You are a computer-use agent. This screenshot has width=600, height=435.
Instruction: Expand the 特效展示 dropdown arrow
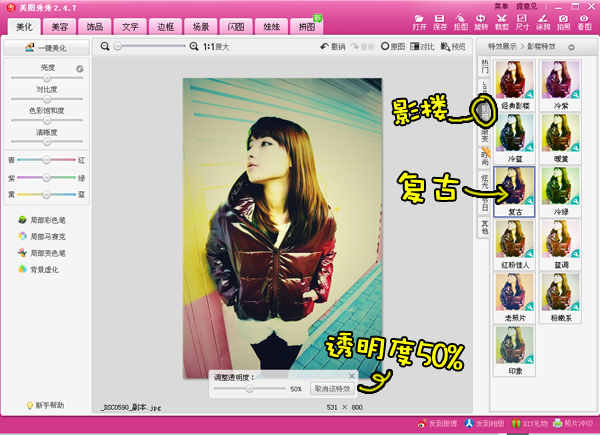[571, 47]
